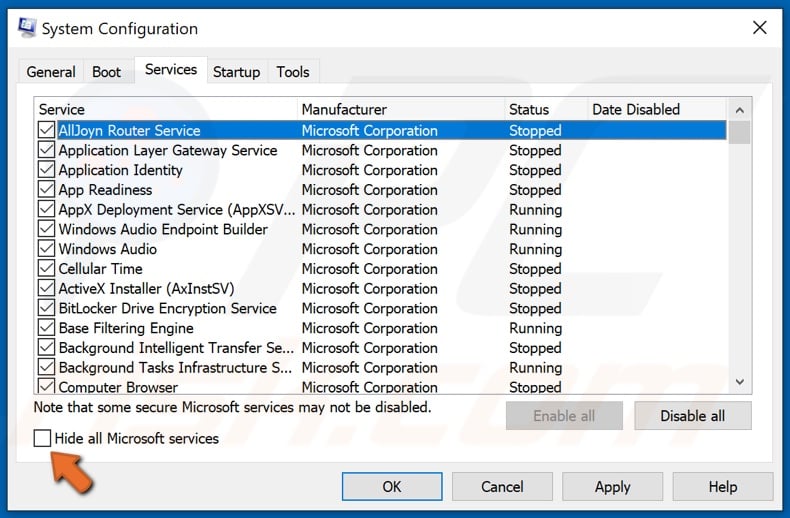
Task: Select the Application Layer Gateway Service name
Action: tap(168, 150)
